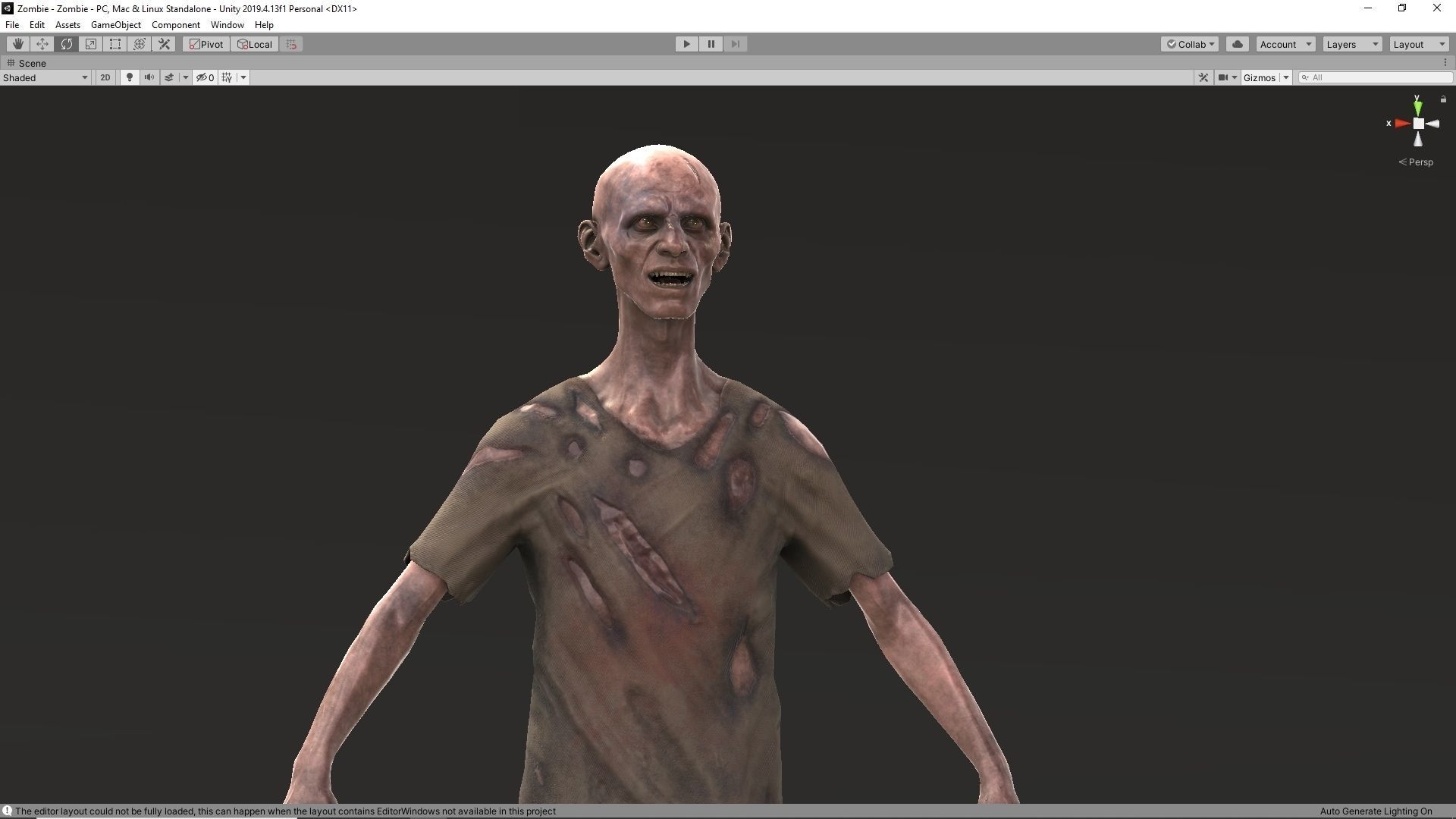Click Auto Generate Lighting On status
The image size is (1456, 819).
1376,811
